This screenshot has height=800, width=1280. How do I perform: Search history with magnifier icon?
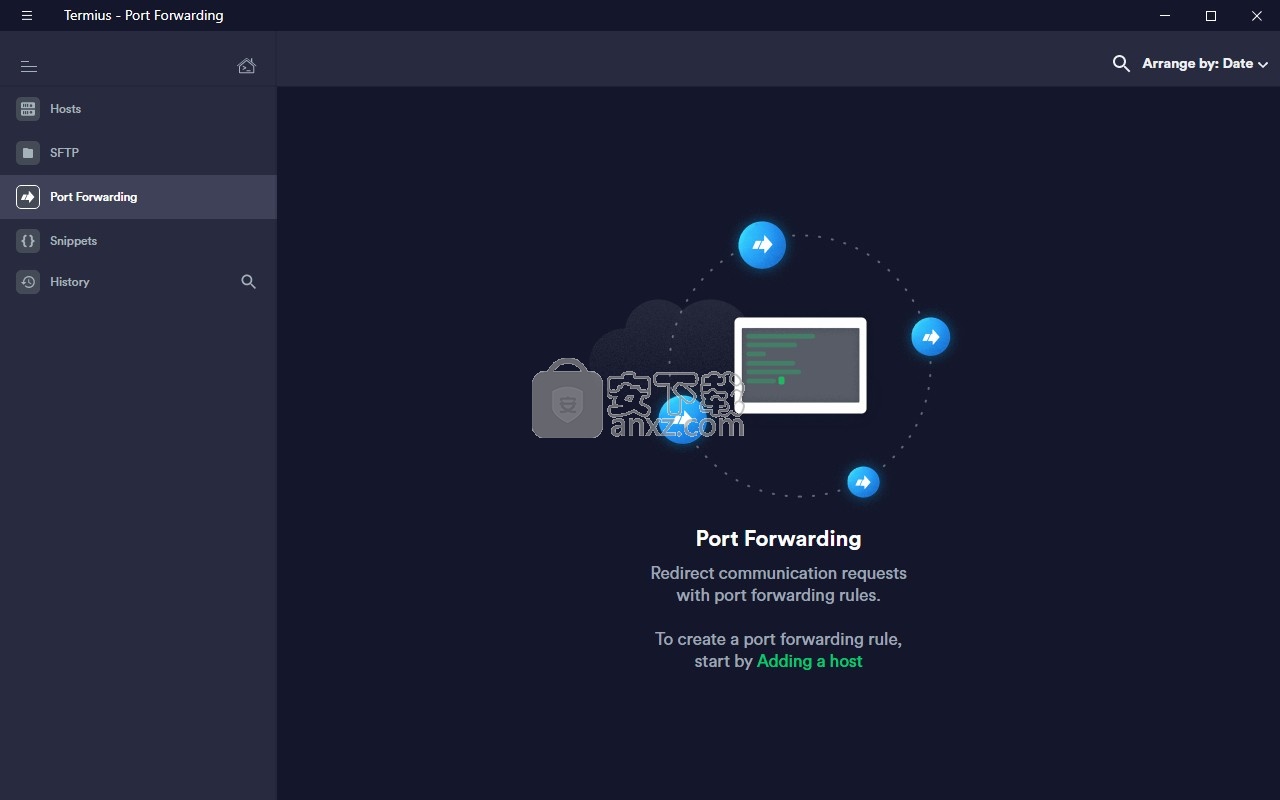[249, 282]
